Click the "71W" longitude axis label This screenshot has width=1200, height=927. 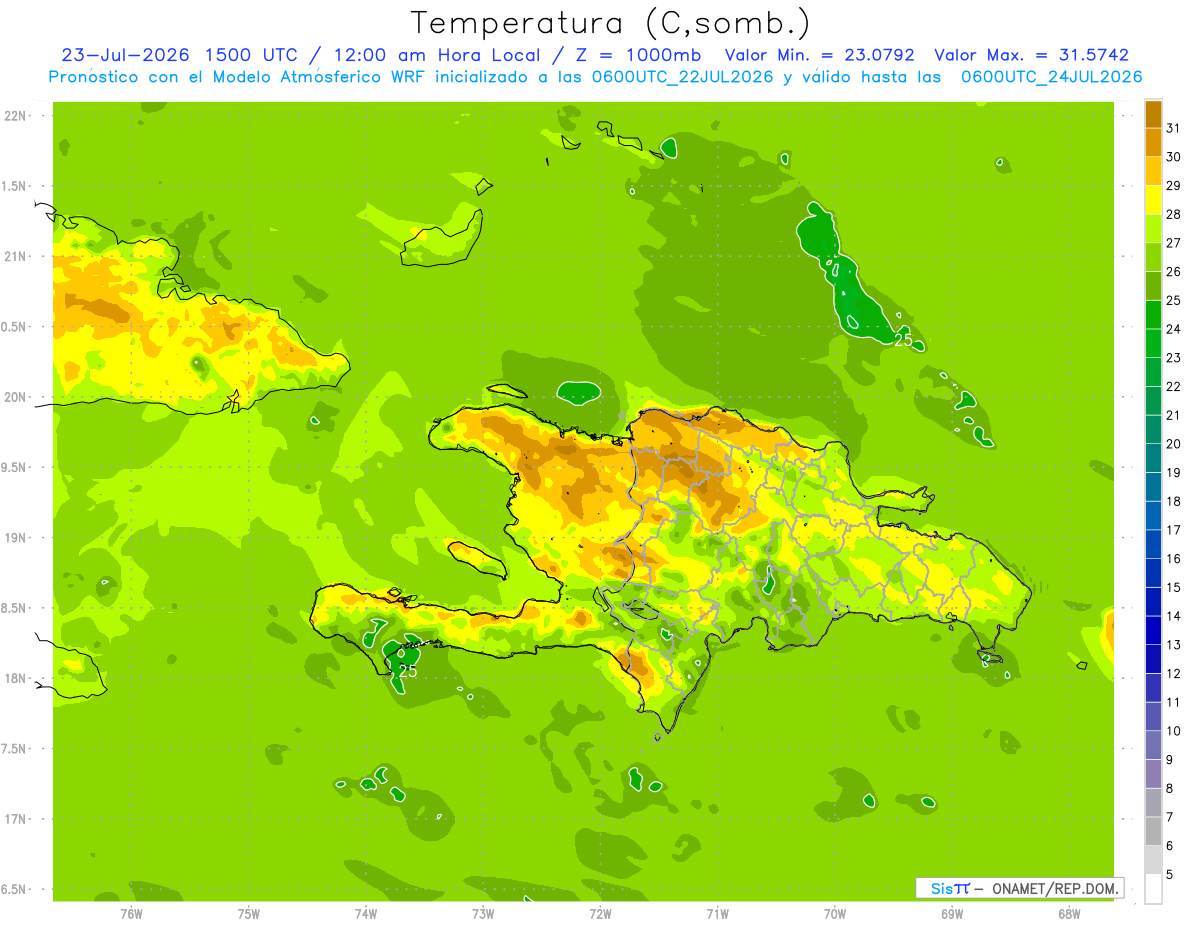point(717,914)
